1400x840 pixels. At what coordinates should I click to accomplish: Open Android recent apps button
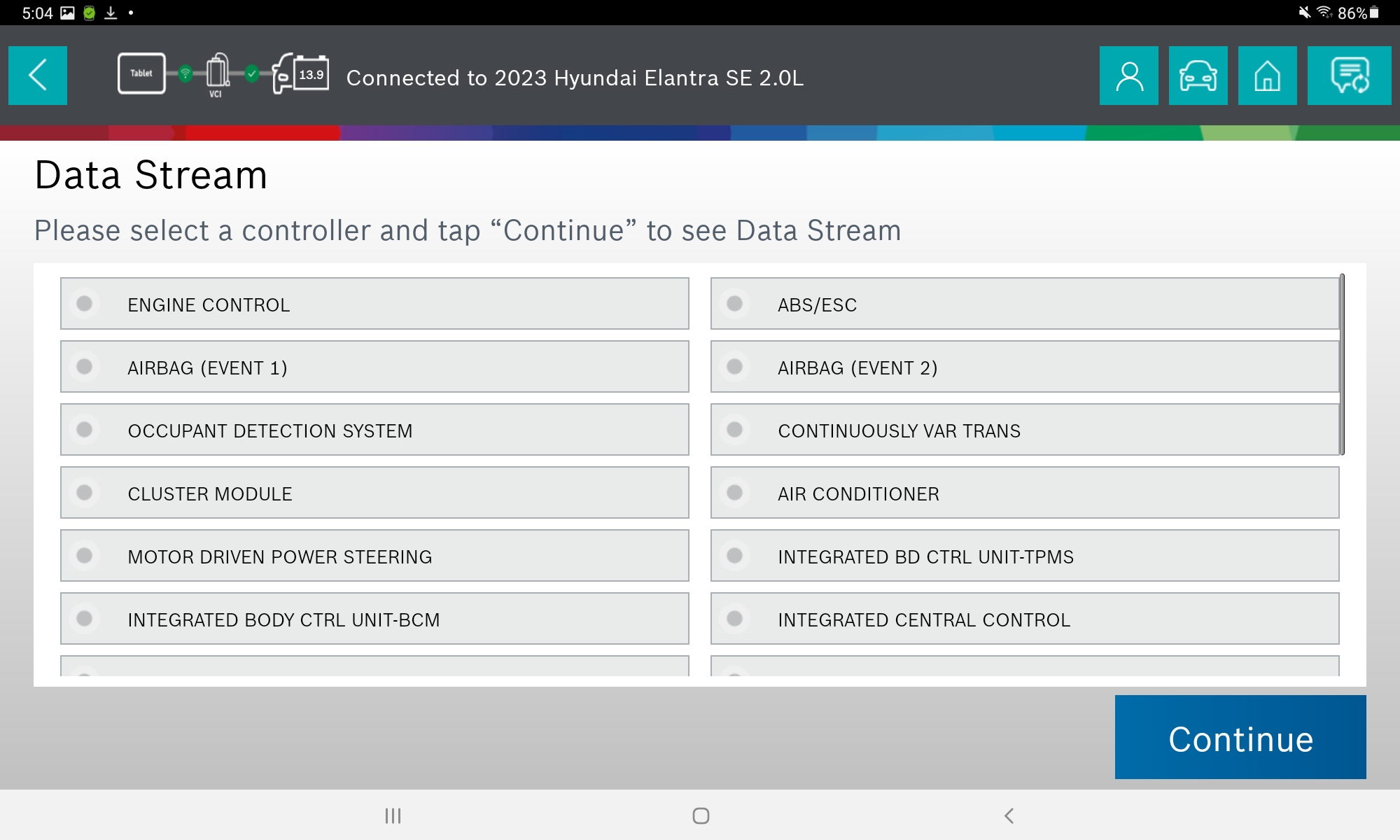393,815
